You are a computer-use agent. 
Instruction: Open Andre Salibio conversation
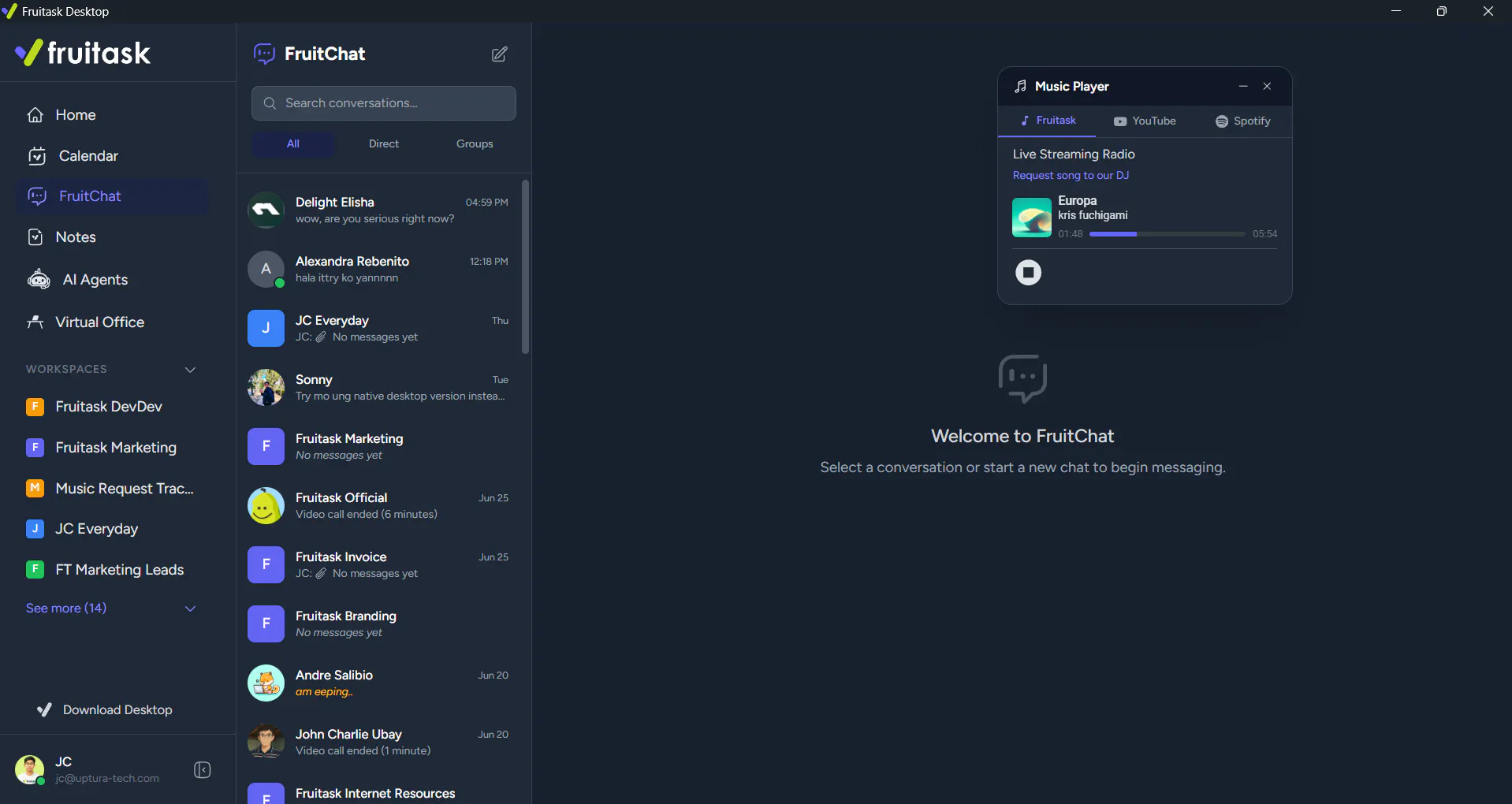(x=378, y=683)
